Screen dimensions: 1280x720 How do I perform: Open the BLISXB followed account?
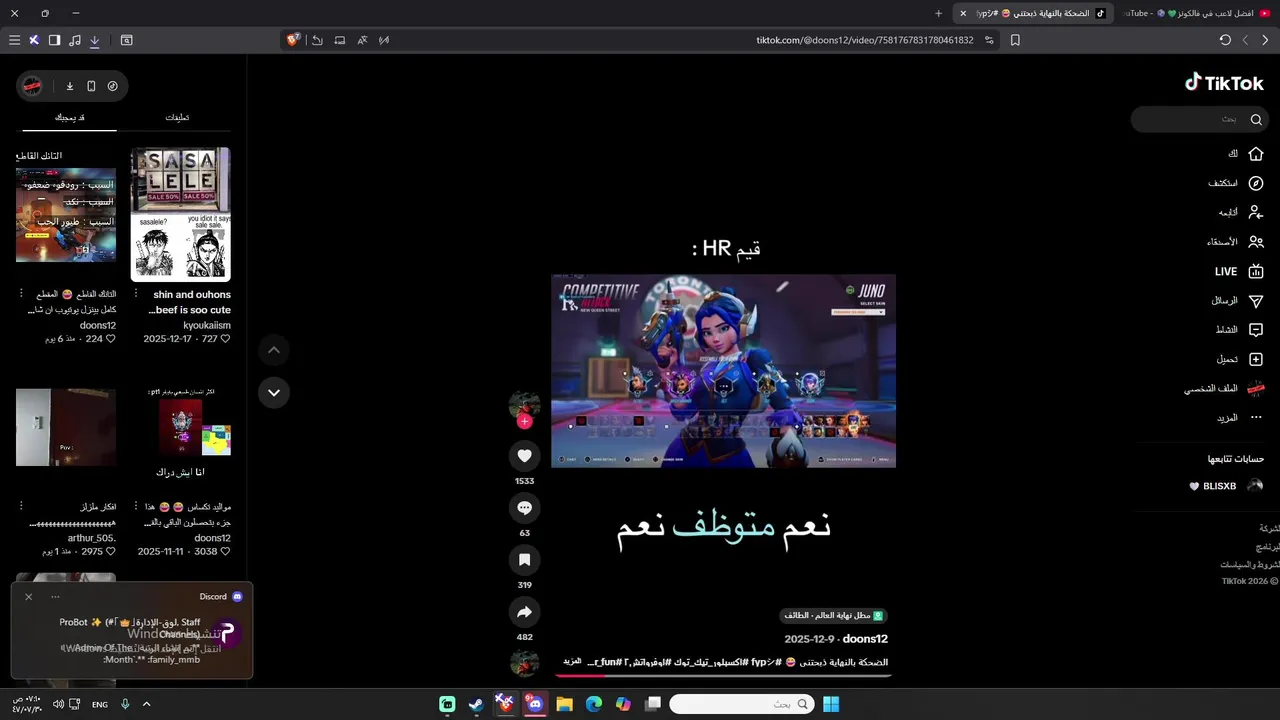[1228, 486]
